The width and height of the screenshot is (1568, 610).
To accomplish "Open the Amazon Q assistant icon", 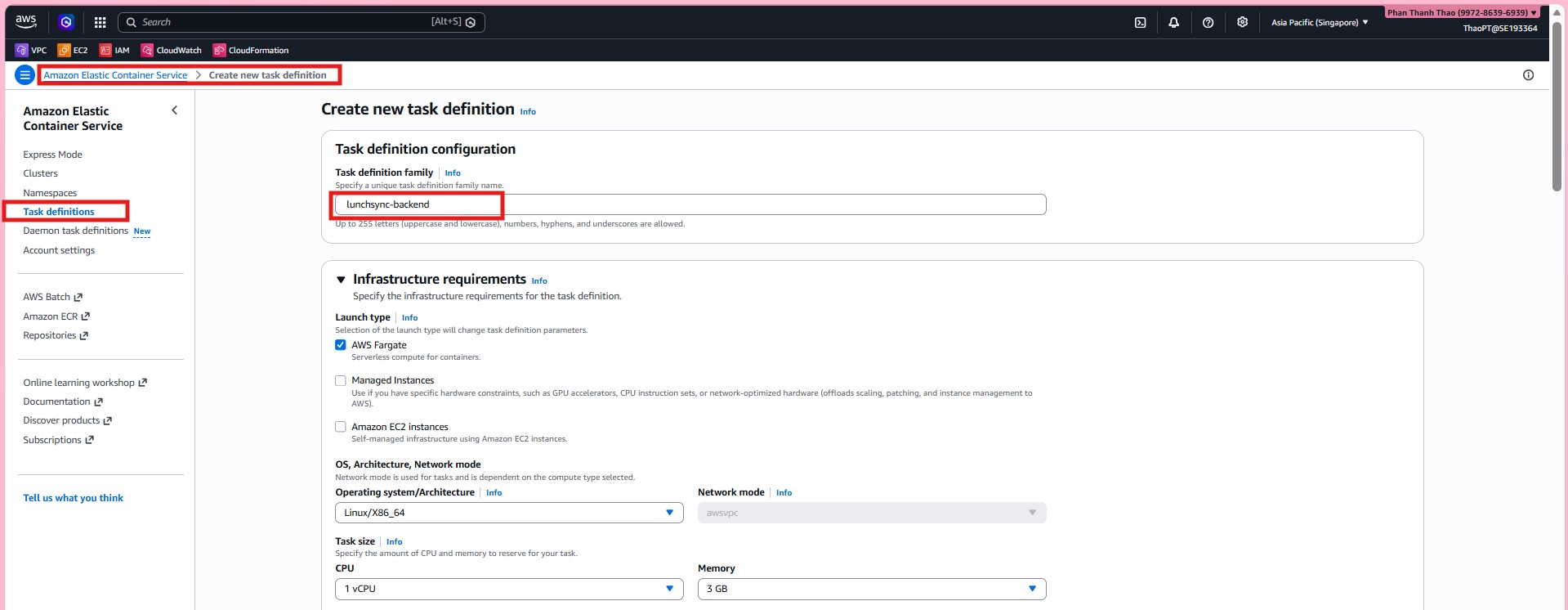I will (66, 22).
